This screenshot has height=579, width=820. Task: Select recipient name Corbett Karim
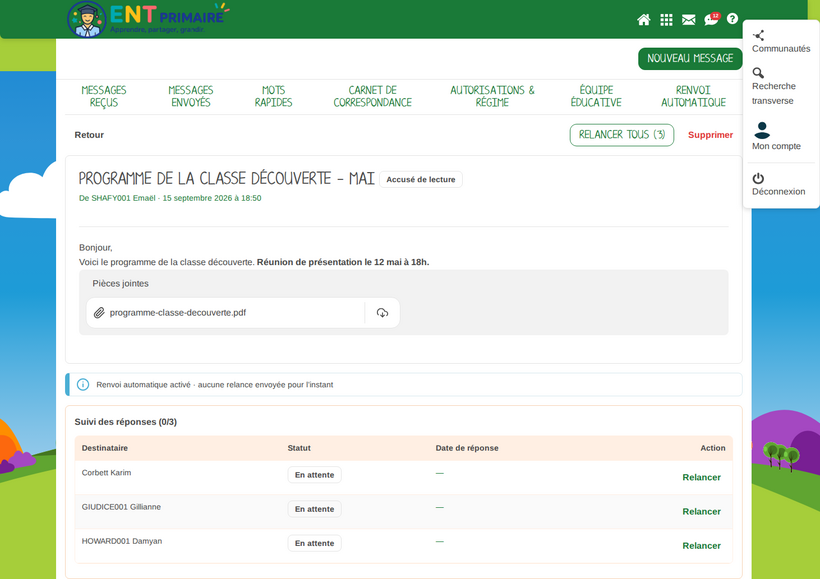click(106, 472)
